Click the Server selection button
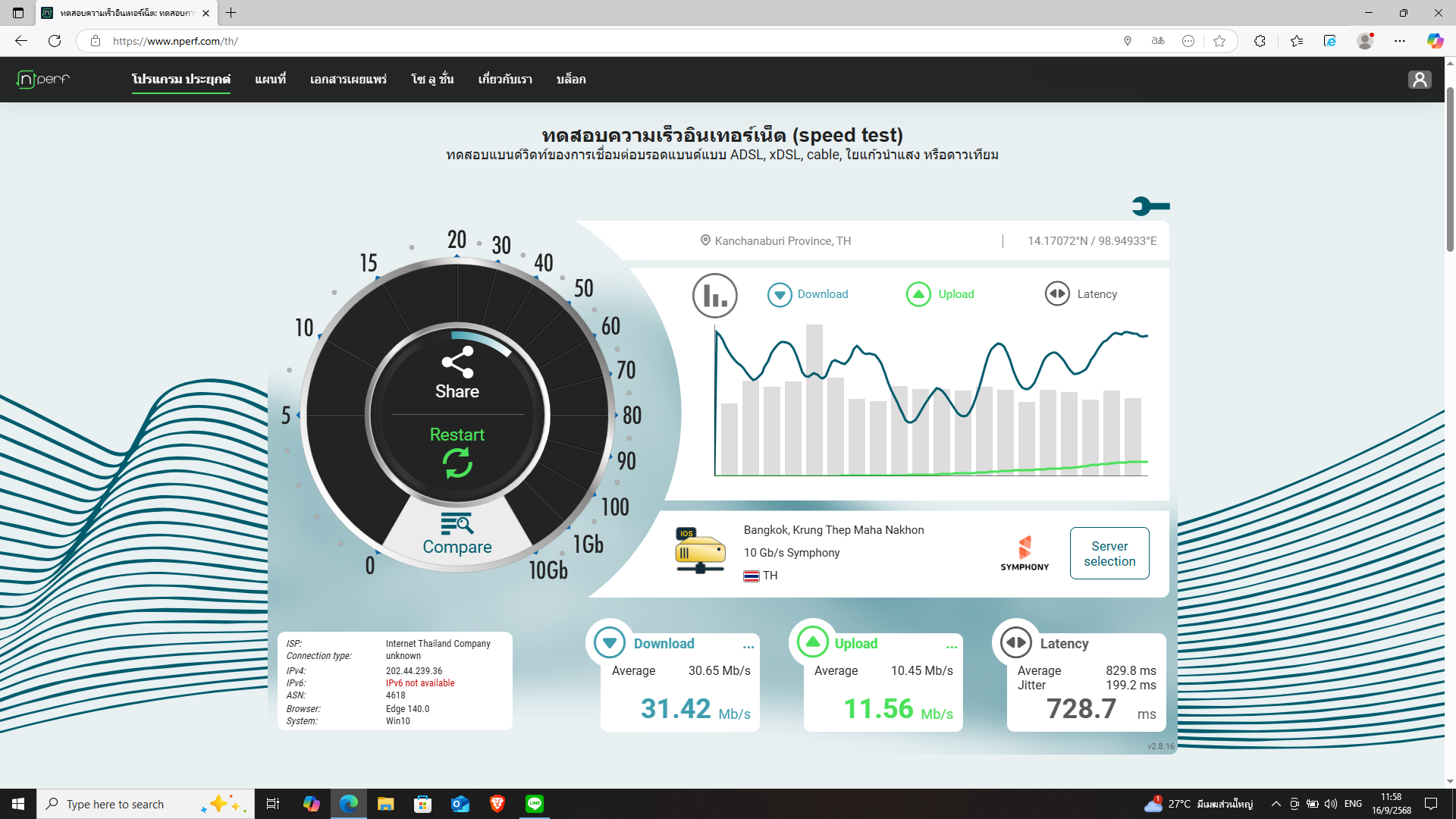This screenshot has width=1456, height=819. point(1109,554)
